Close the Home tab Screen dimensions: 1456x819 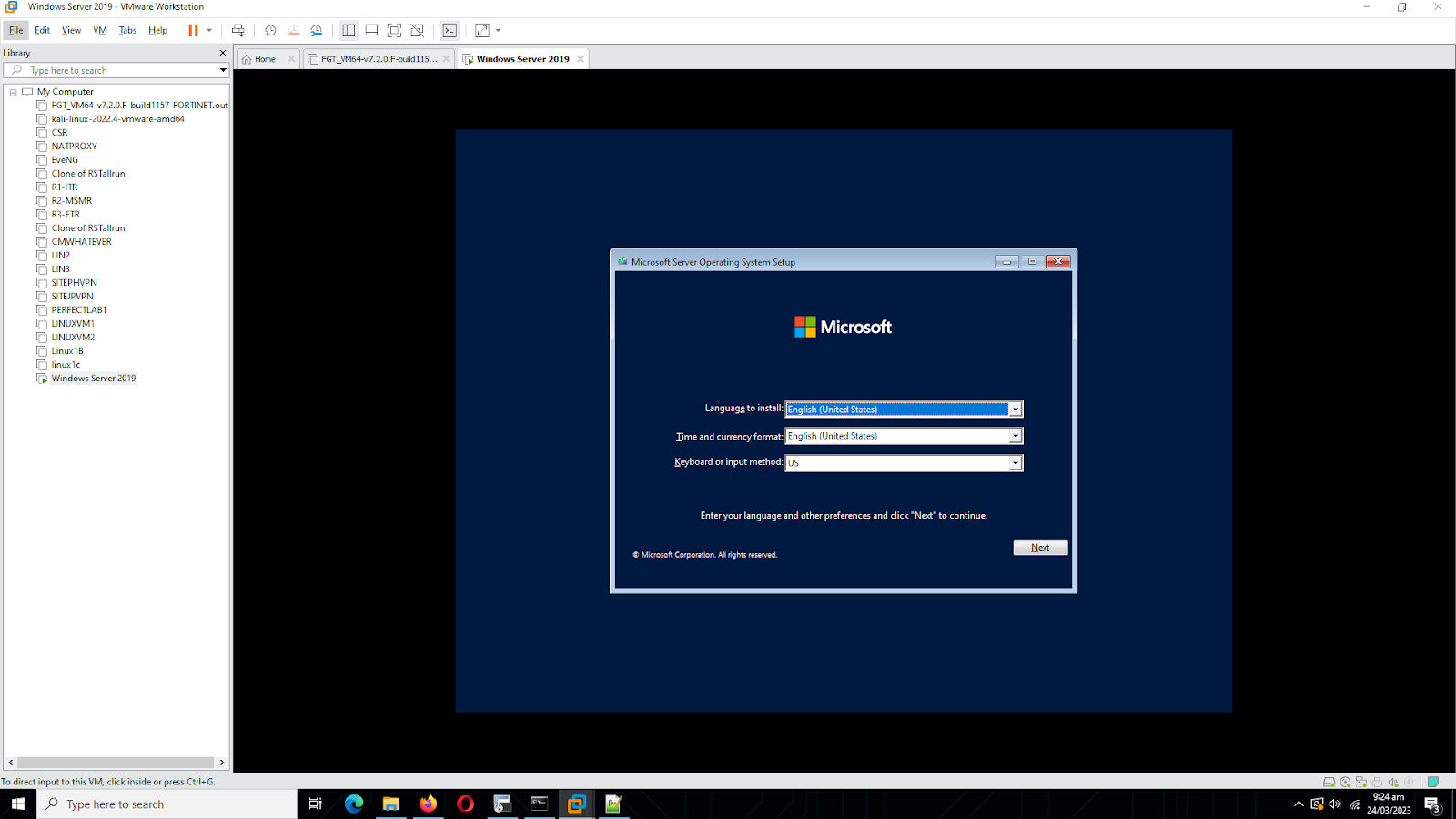click(x=291, y=59)
